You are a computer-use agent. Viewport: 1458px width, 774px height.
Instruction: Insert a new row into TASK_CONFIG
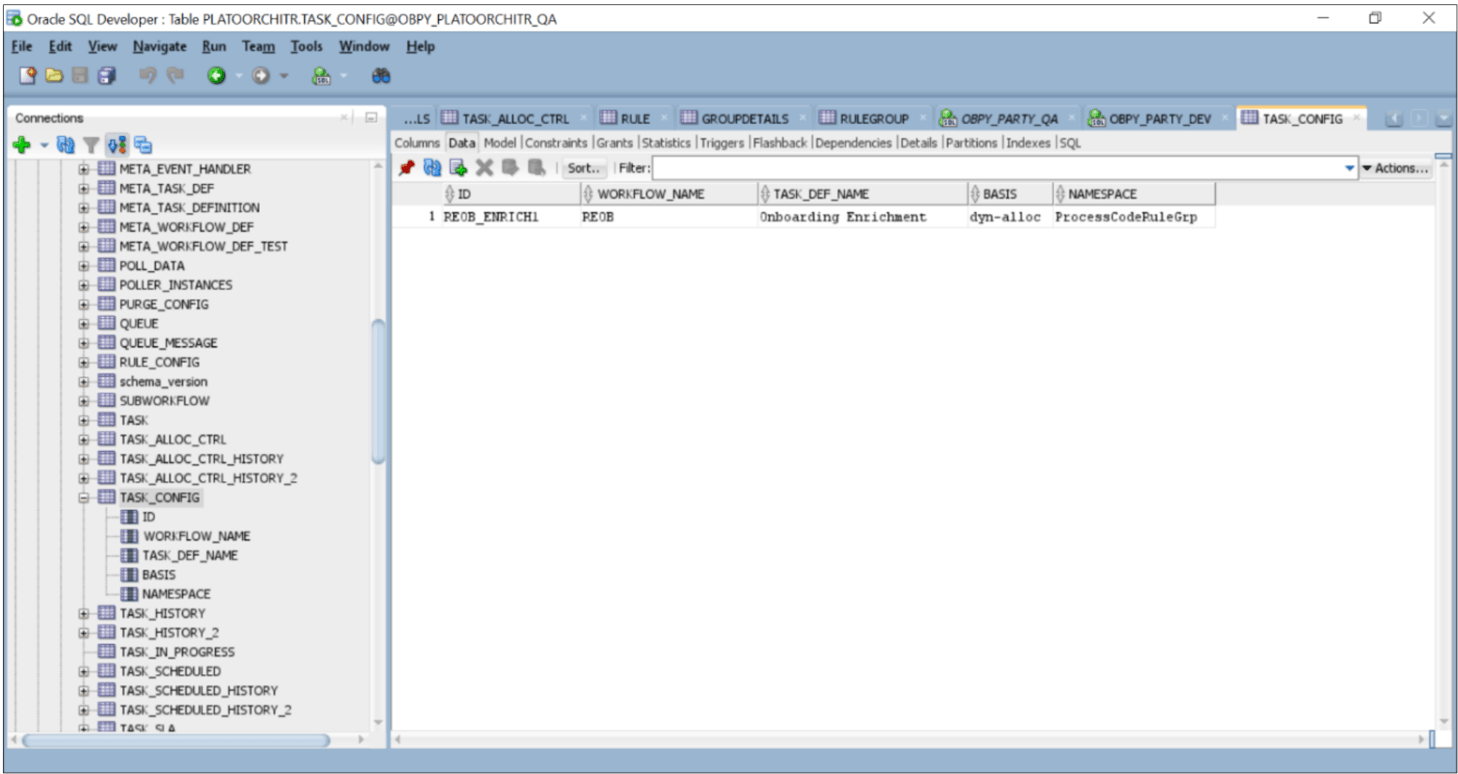coord(458,168)
